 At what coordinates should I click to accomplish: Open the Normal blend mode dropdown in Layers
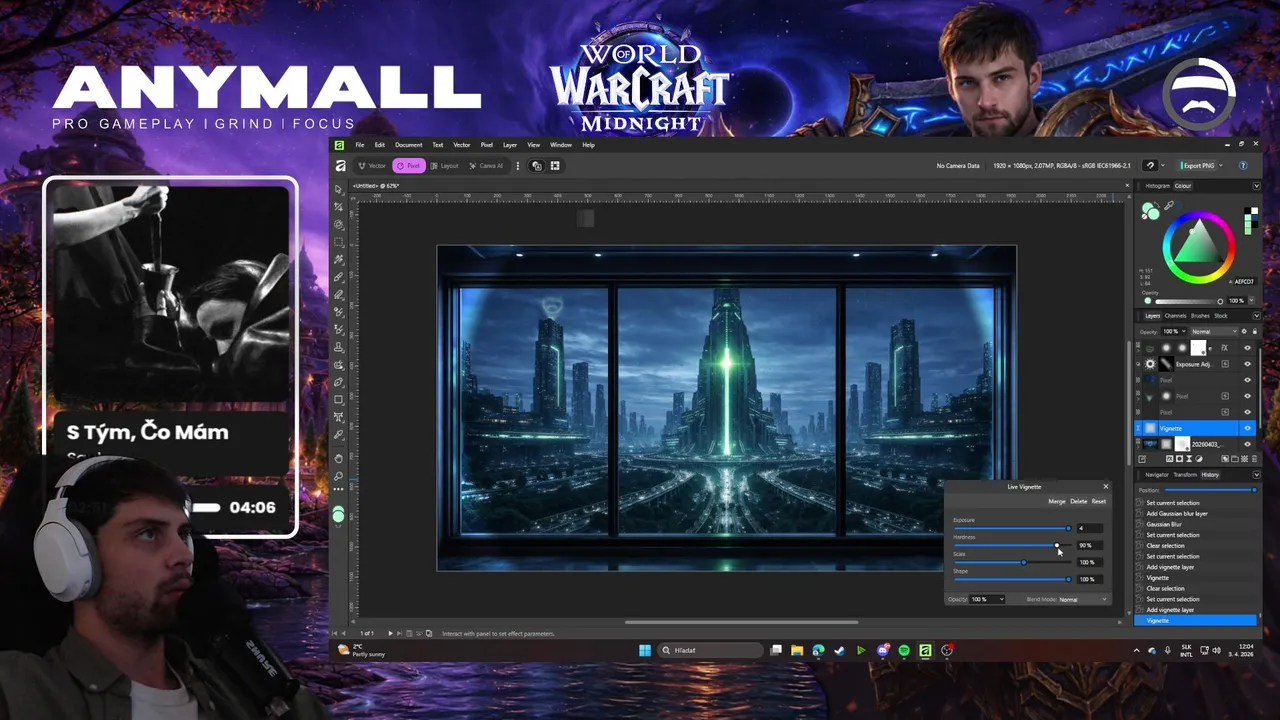[x=1214, y=331]
